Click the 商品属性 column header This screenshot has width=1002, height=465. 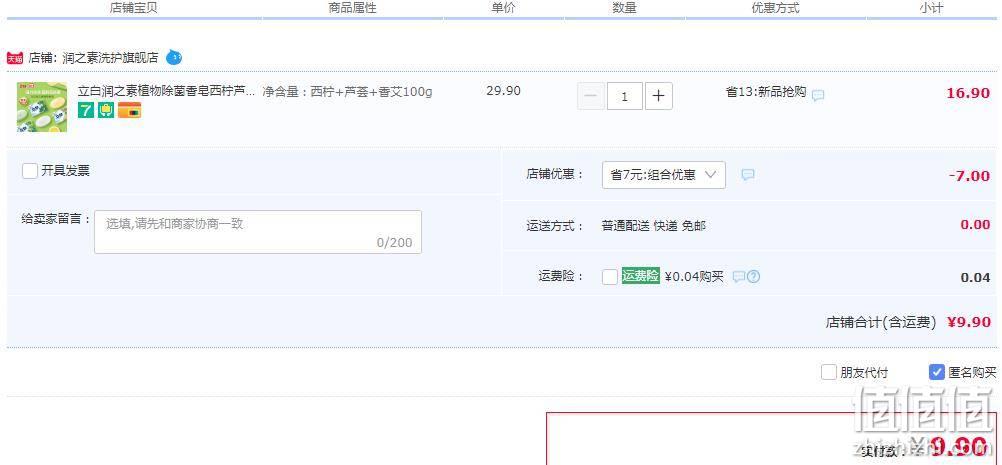(353, 8)
